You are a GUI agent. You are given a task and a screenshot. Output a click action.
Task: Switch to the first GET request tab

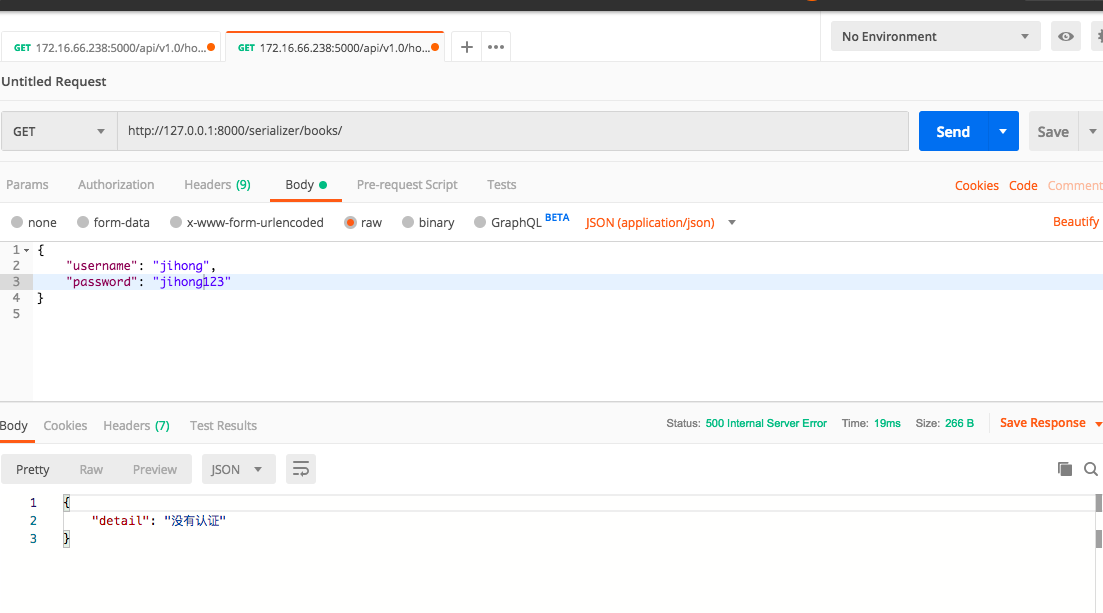coord(110,48)
